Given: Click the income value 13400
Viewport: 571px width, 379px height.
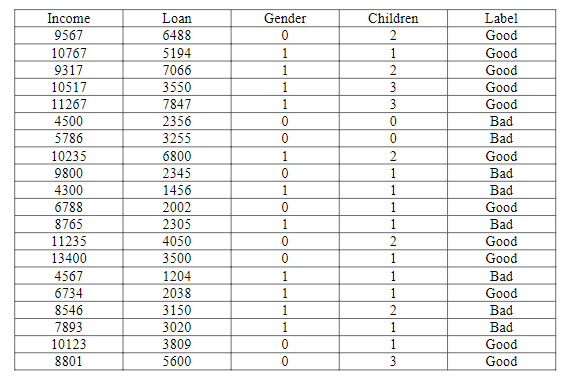Looking at the screenshot, I should tap(68, 258).
